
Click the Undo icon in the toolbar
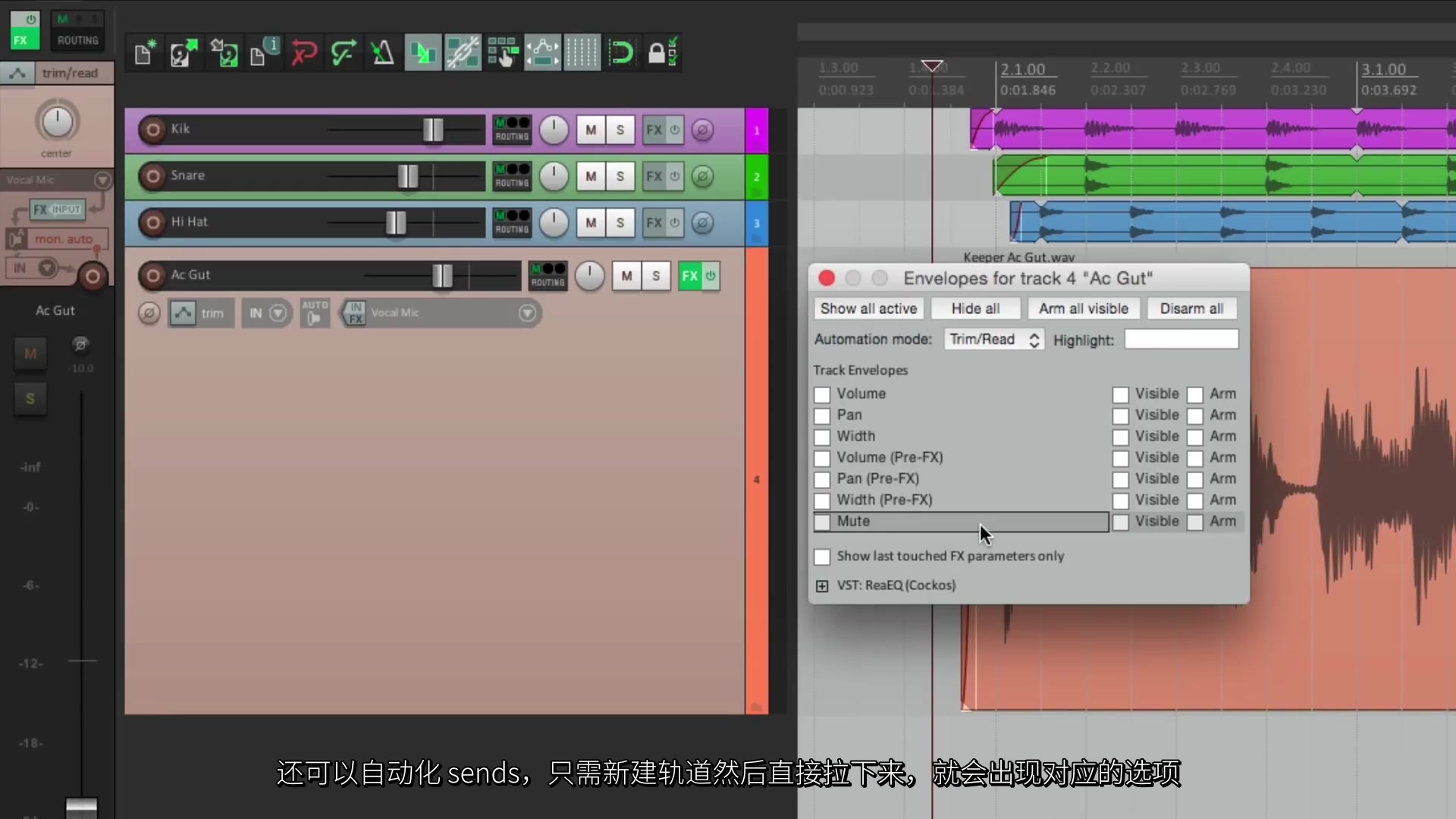tap(303, 52)
